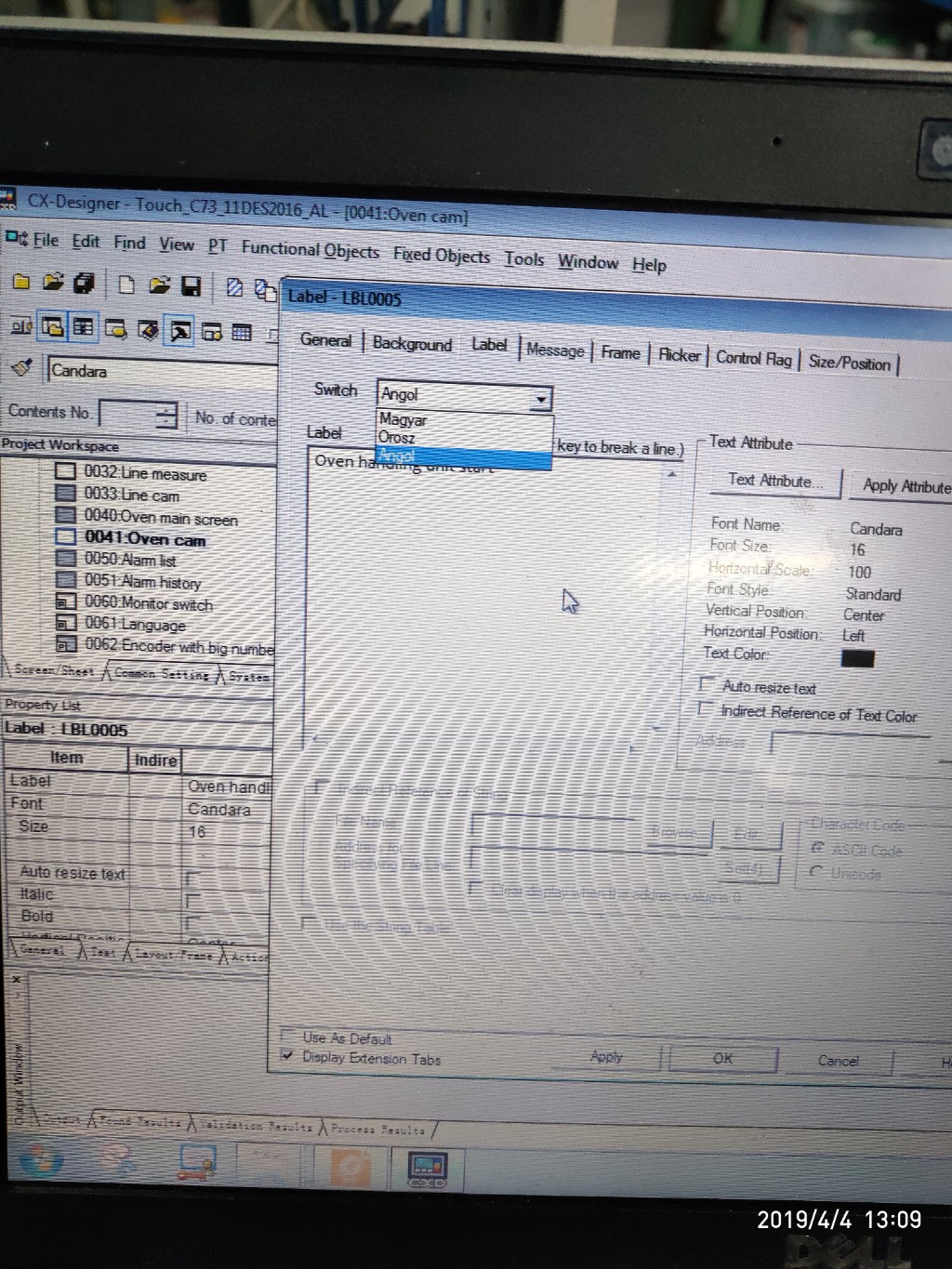Click the Save floppy disk icon

191,285
